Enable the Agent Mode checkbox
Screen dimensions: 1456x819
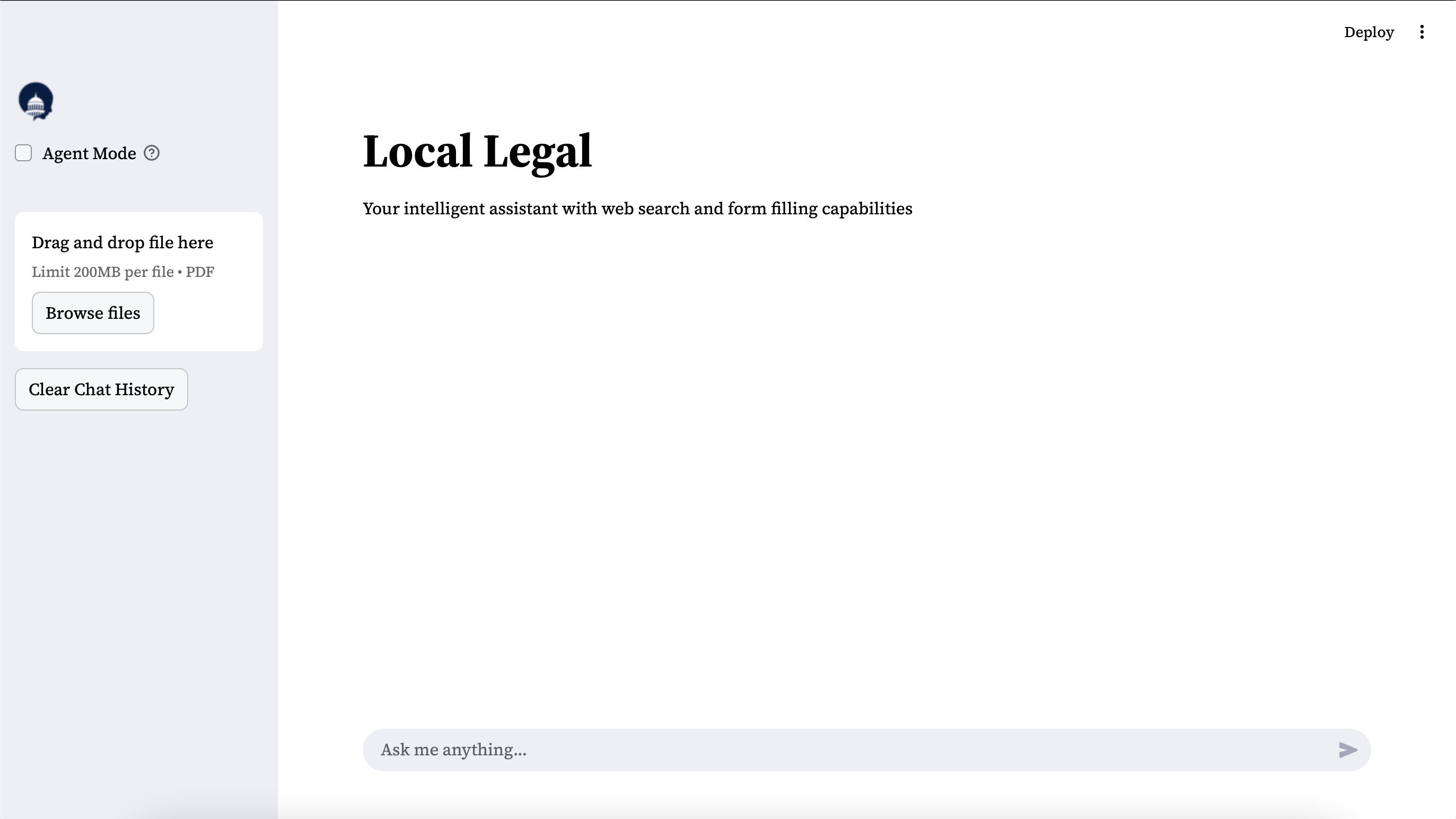click(x=23, y=153)
